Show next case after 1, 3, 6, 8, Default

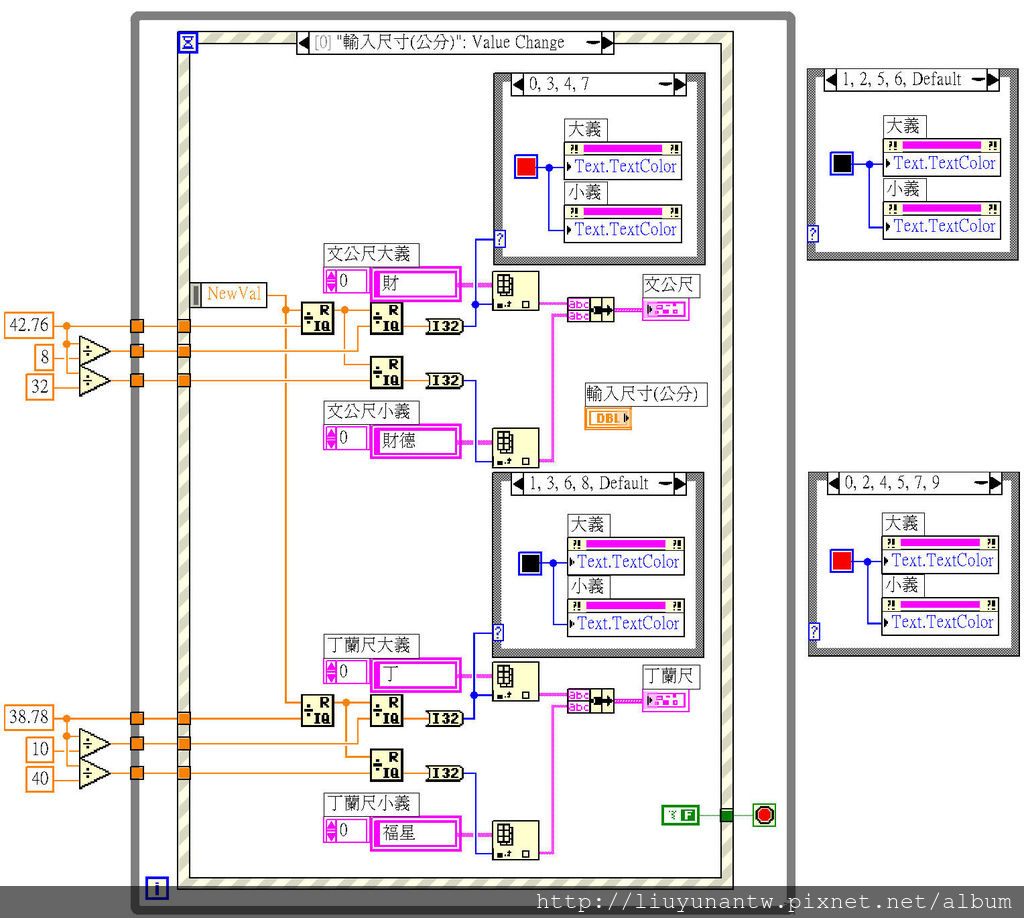(x=680, y=484)
